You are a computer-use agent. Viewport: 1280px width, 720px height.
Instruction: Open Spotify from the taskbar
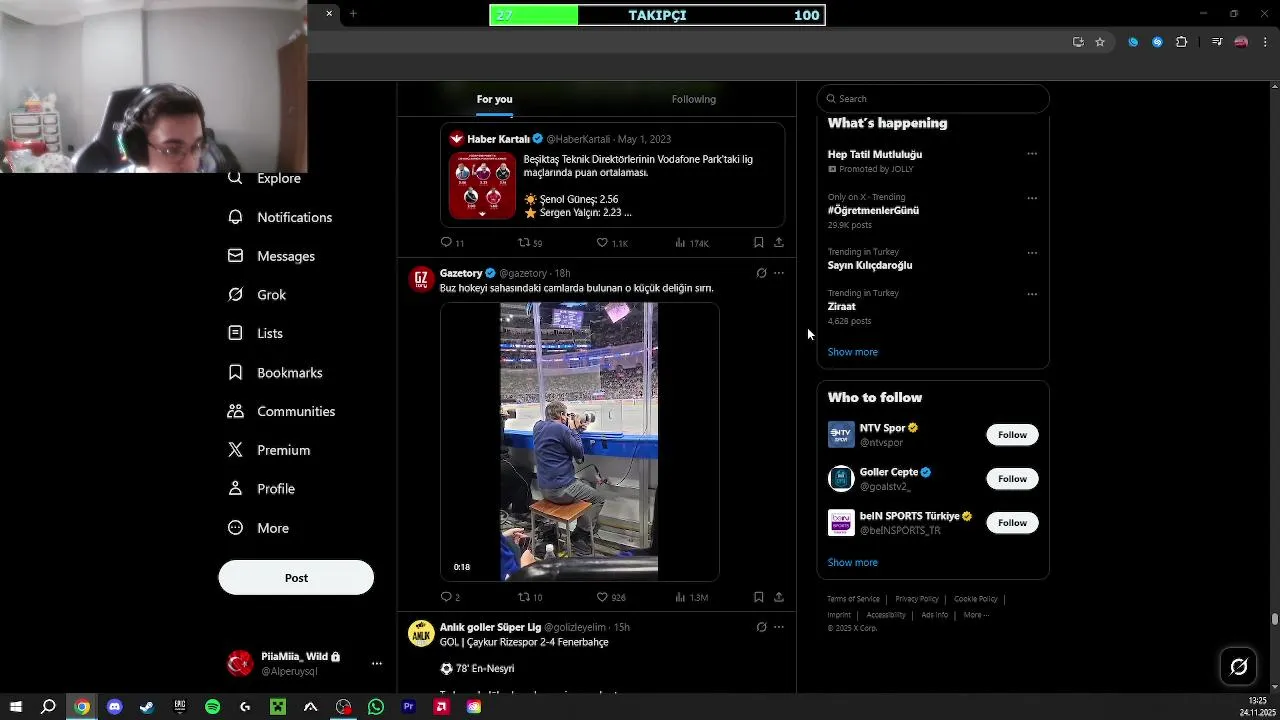[x=212, y=707]
